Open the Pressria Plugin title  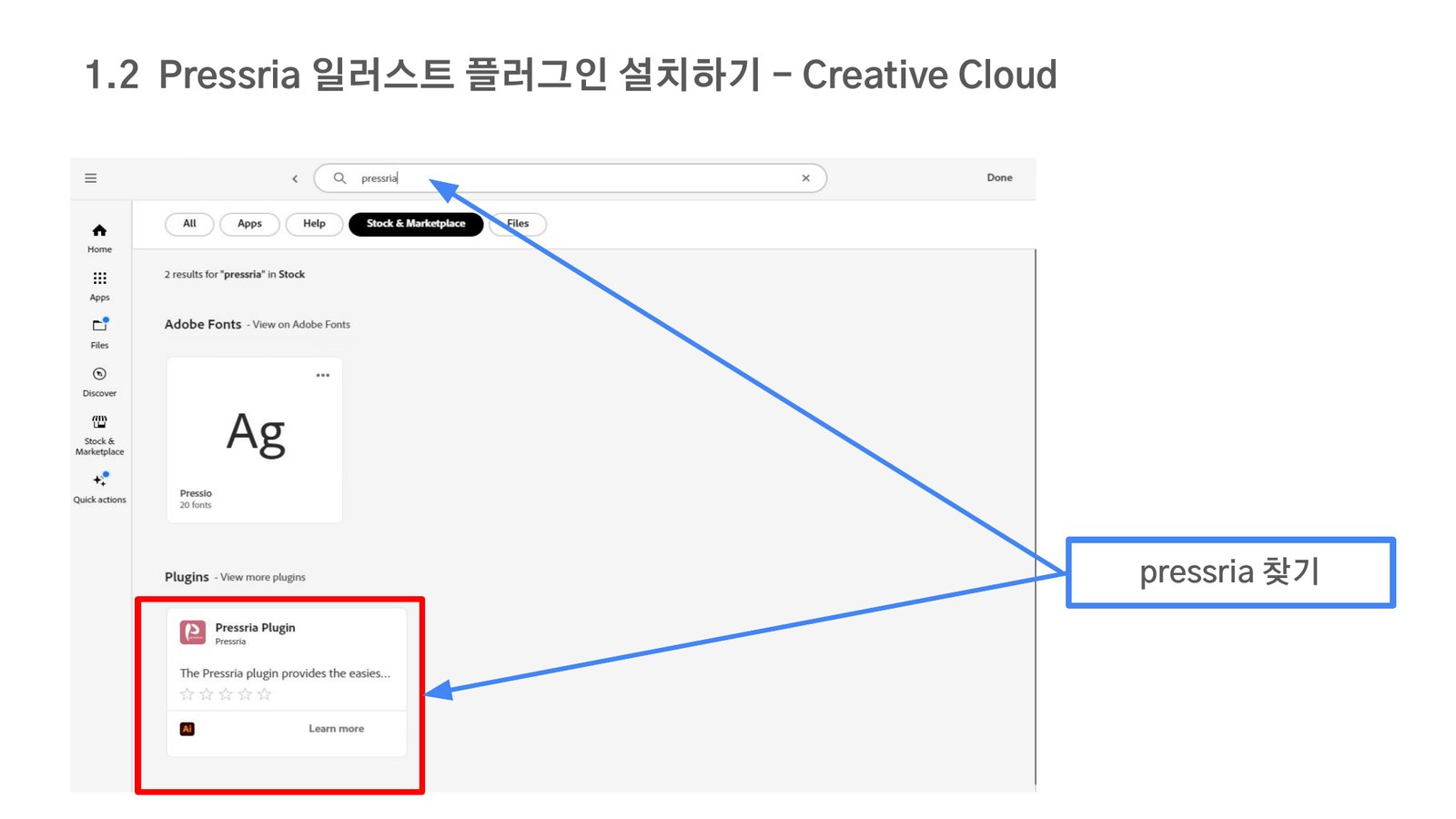click(256, 628)
